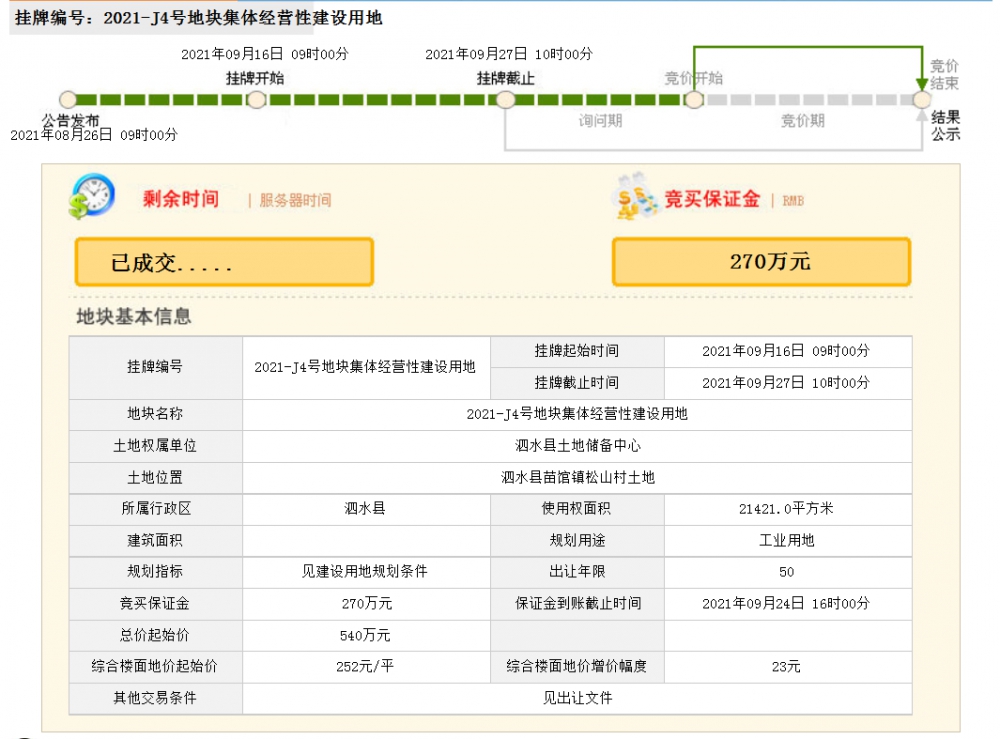Click the 23元 increment value
Viewport: 1000px width, 739px height.
click(x=786, y=666)
